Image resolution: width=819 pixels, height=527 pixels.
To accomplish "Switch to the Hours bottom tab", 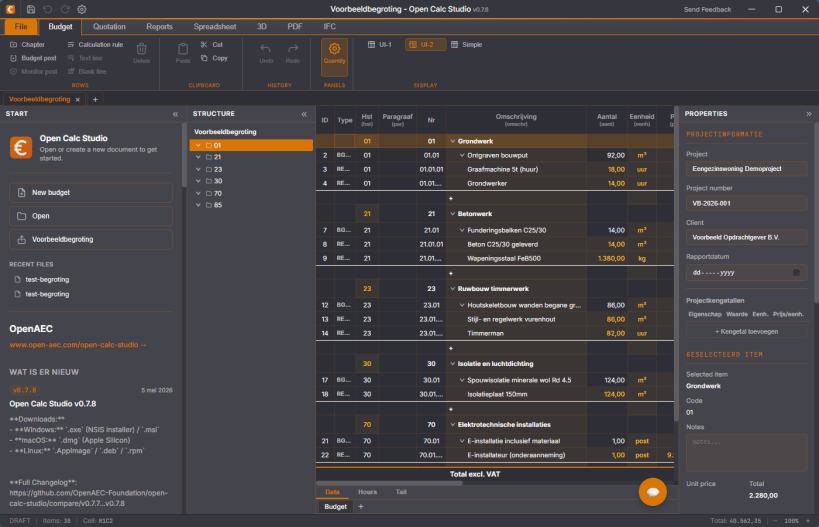I will [367, 492].
